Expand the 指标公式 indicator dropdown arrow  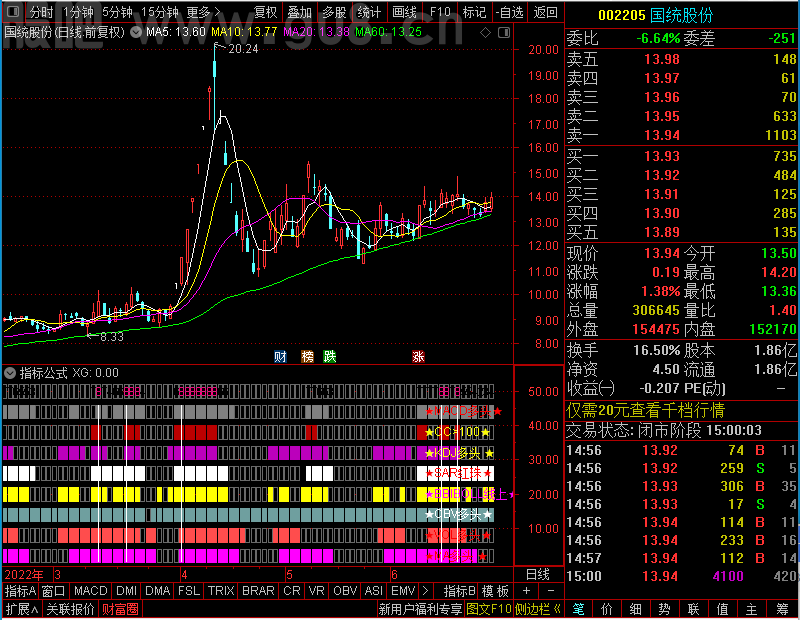tap(10, 373)
